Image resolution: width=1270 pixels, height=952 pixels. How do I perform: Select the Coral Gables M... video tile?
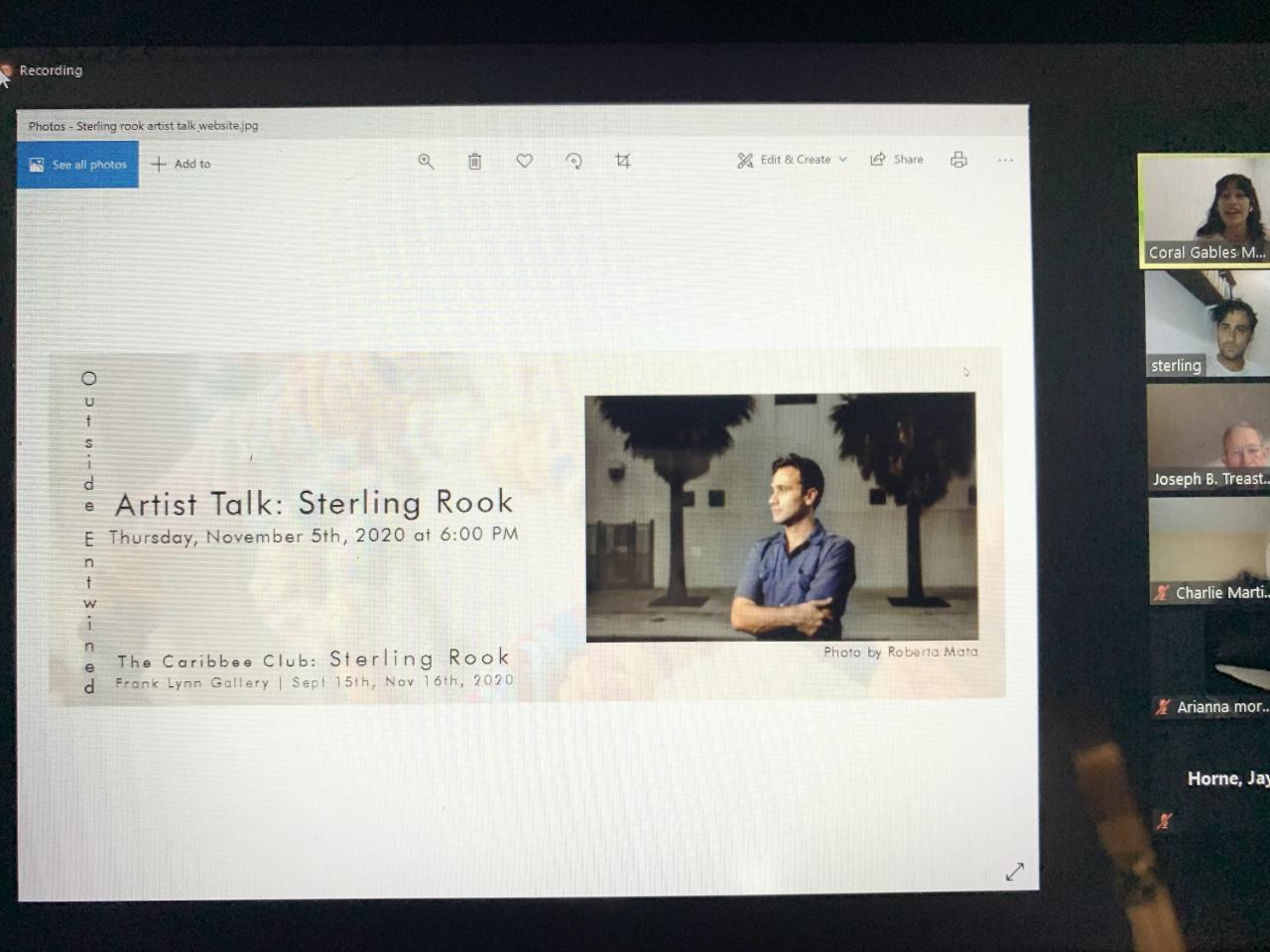(x=1204, y=210)
